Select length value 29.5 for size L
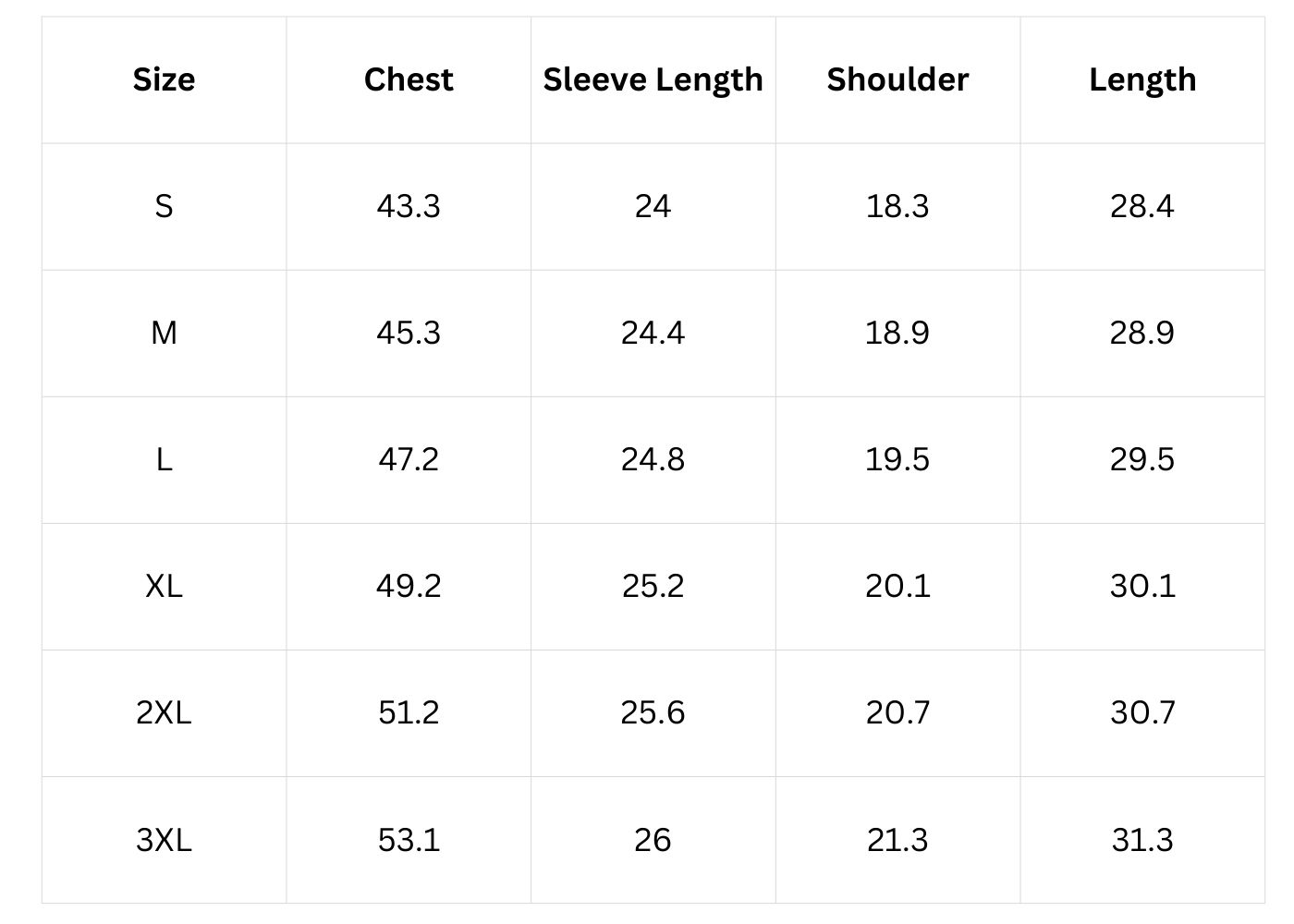This screenshot has height=924, width=1294. 1142,459
